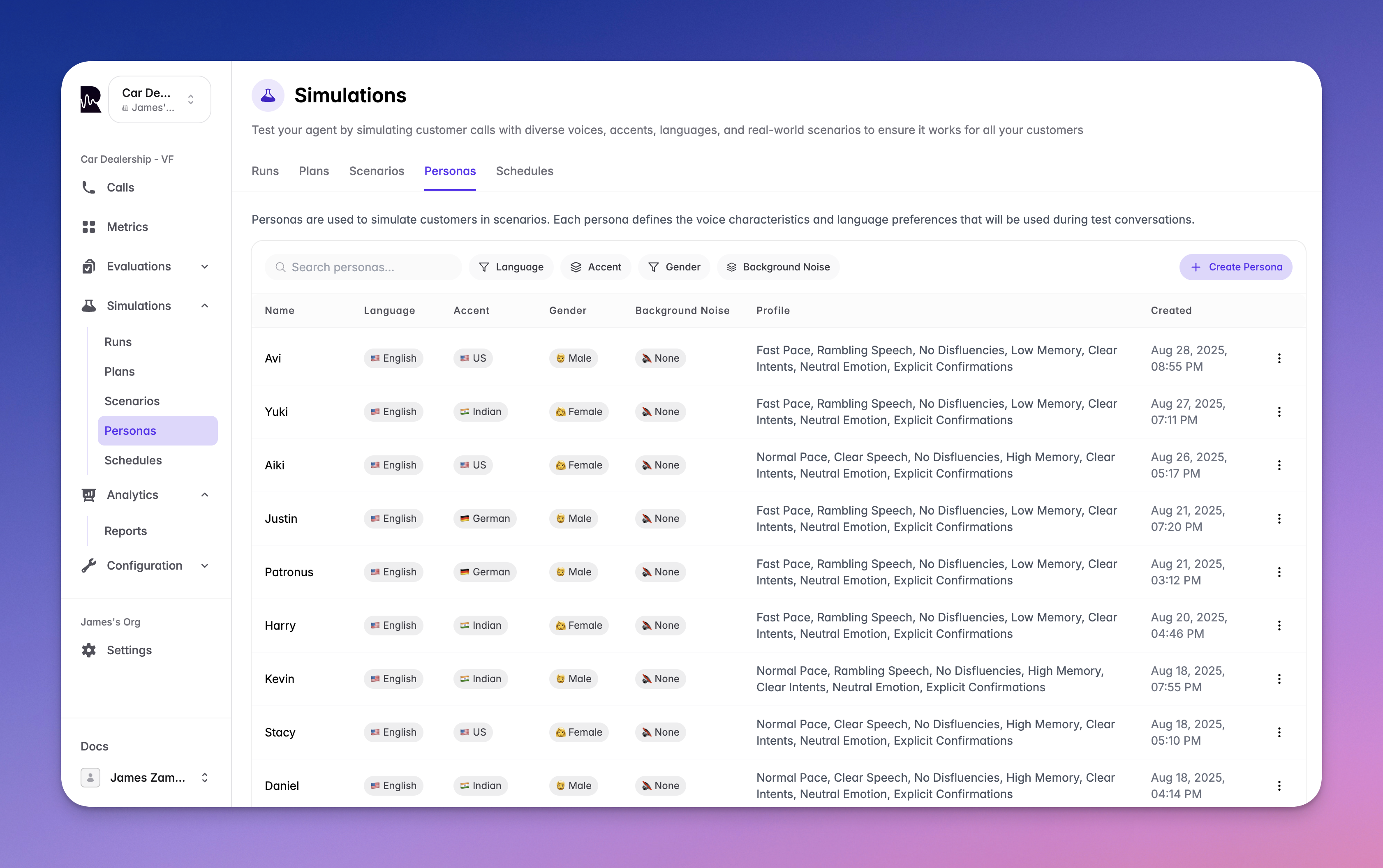
Task: Click the Evaluations clipboard icon
Action: pyautogui.click(x=88, y=266)
